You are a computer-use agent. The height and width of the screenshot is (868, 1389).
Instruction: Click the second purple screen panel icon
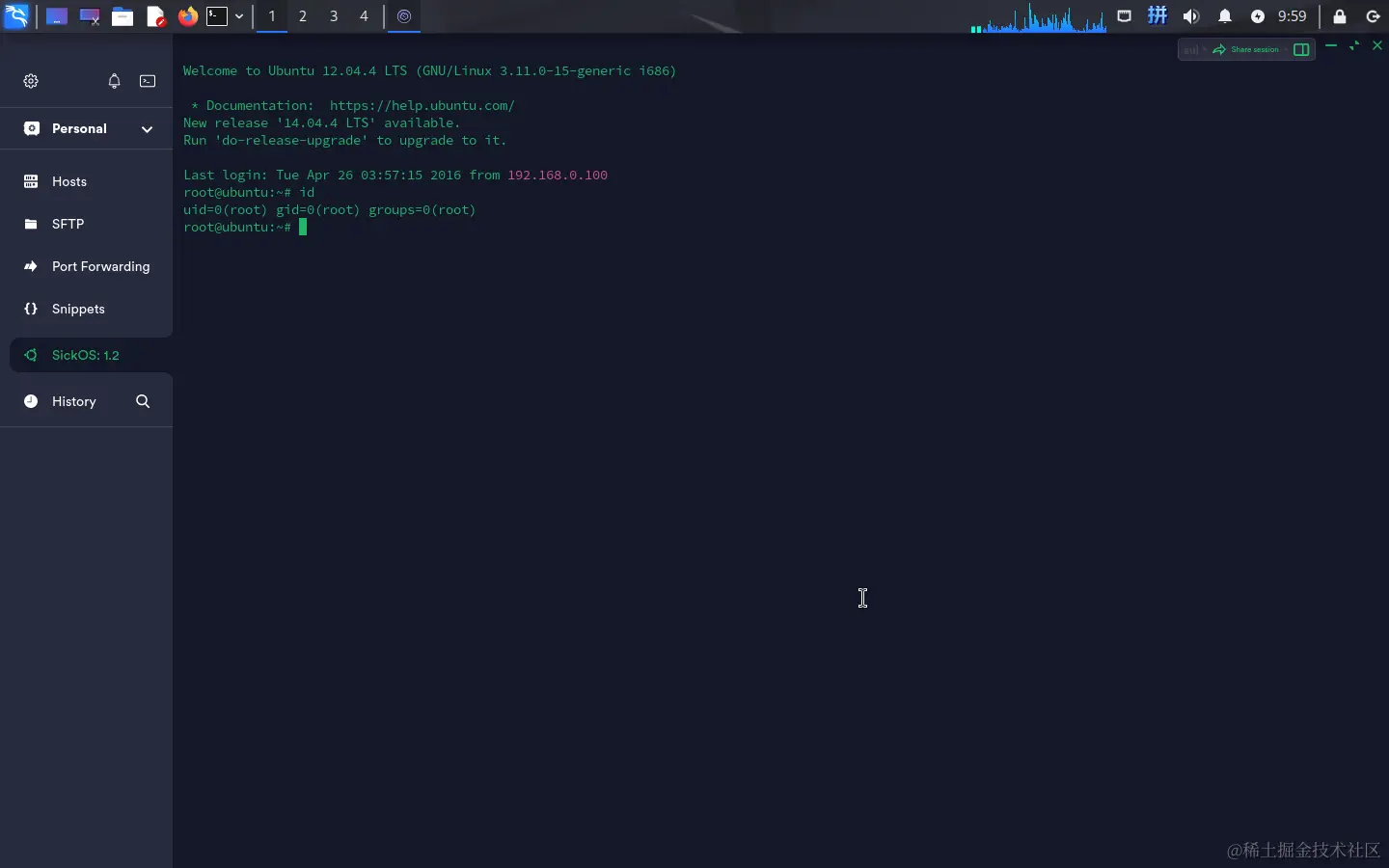click(90, 16)
